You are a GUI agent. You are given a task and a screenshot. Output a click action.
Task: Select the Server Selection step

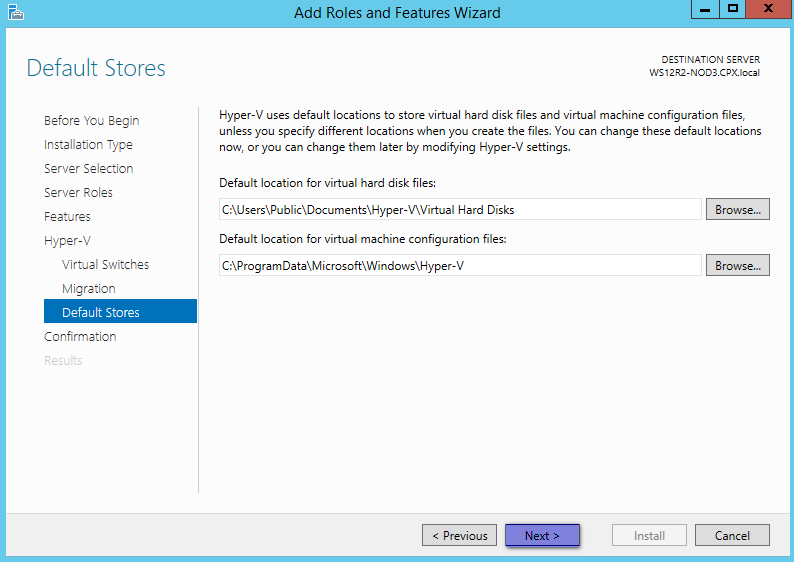(89, 168)
